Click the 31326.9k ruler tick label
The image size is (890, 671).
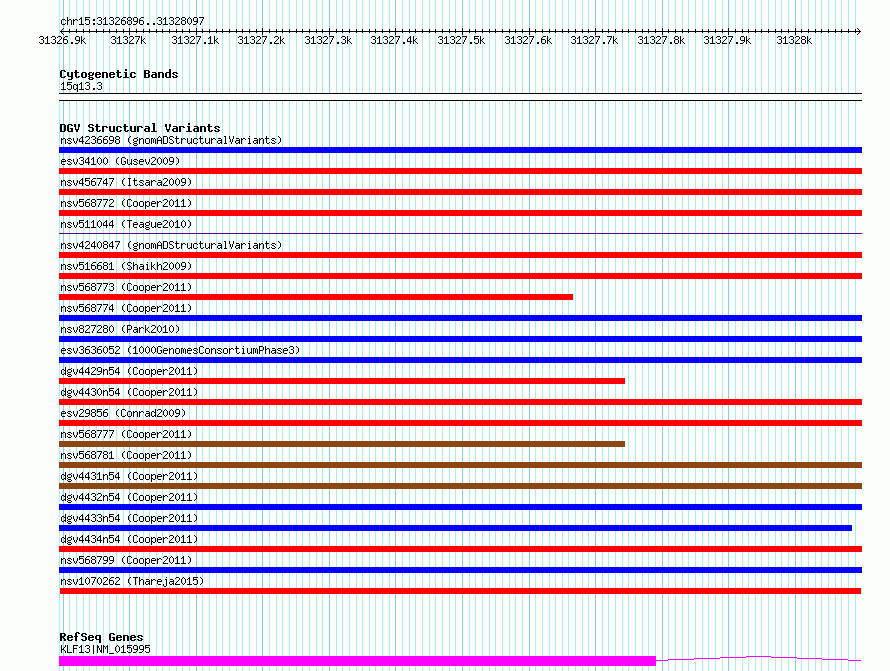[x=62, y=40]
